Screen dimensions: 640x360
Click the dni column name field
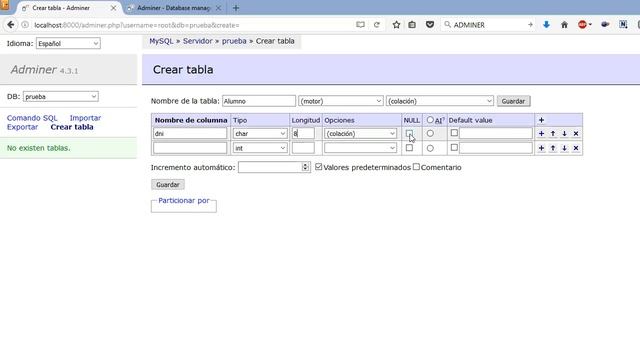190,133
